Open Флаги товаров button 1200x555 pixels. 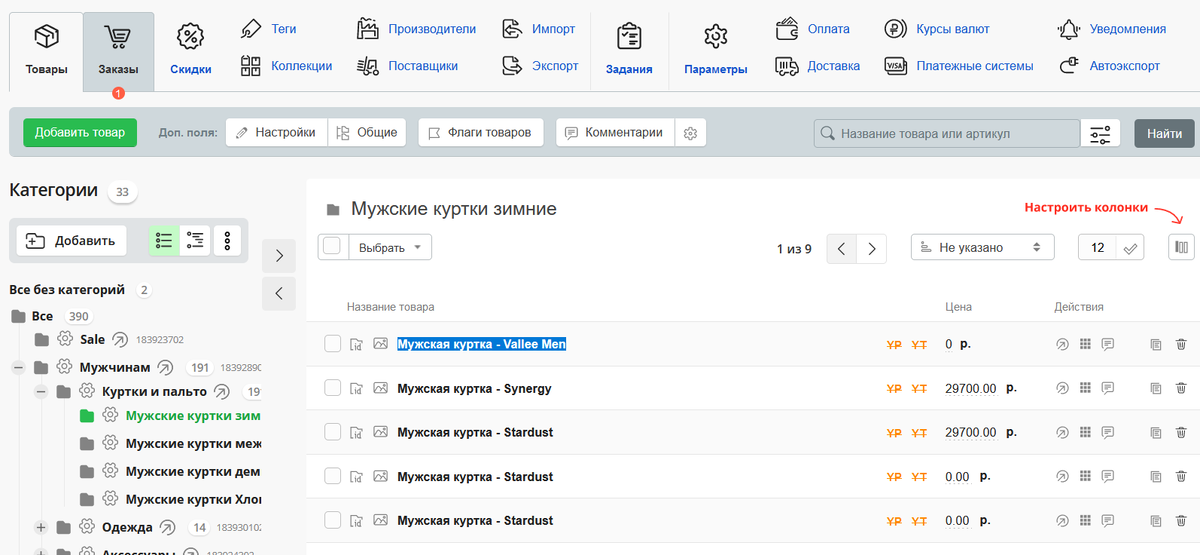(481, 132)
